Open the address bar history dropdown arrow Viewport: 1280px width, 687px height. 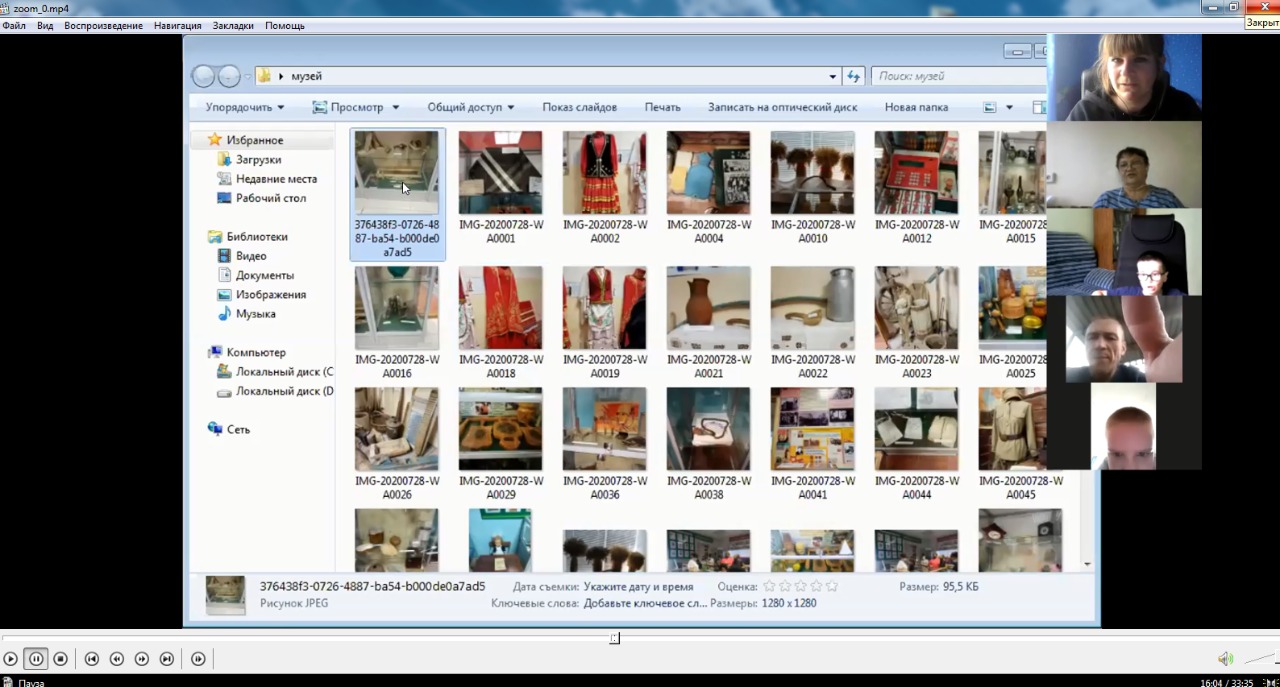coord(832,76)
